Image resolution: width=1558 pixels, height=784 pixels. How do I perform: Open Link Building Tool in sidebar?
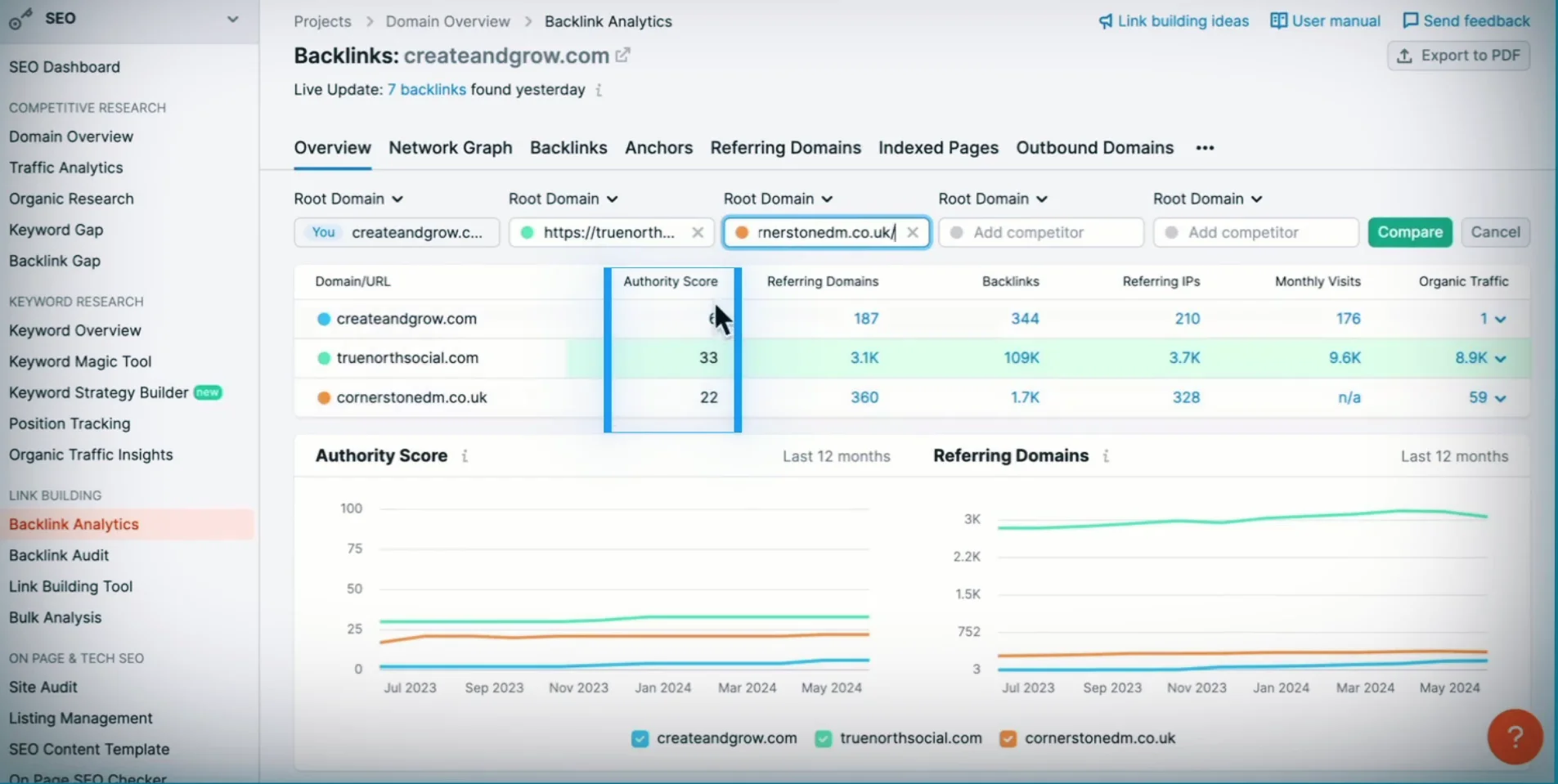(x=71, y=586)
